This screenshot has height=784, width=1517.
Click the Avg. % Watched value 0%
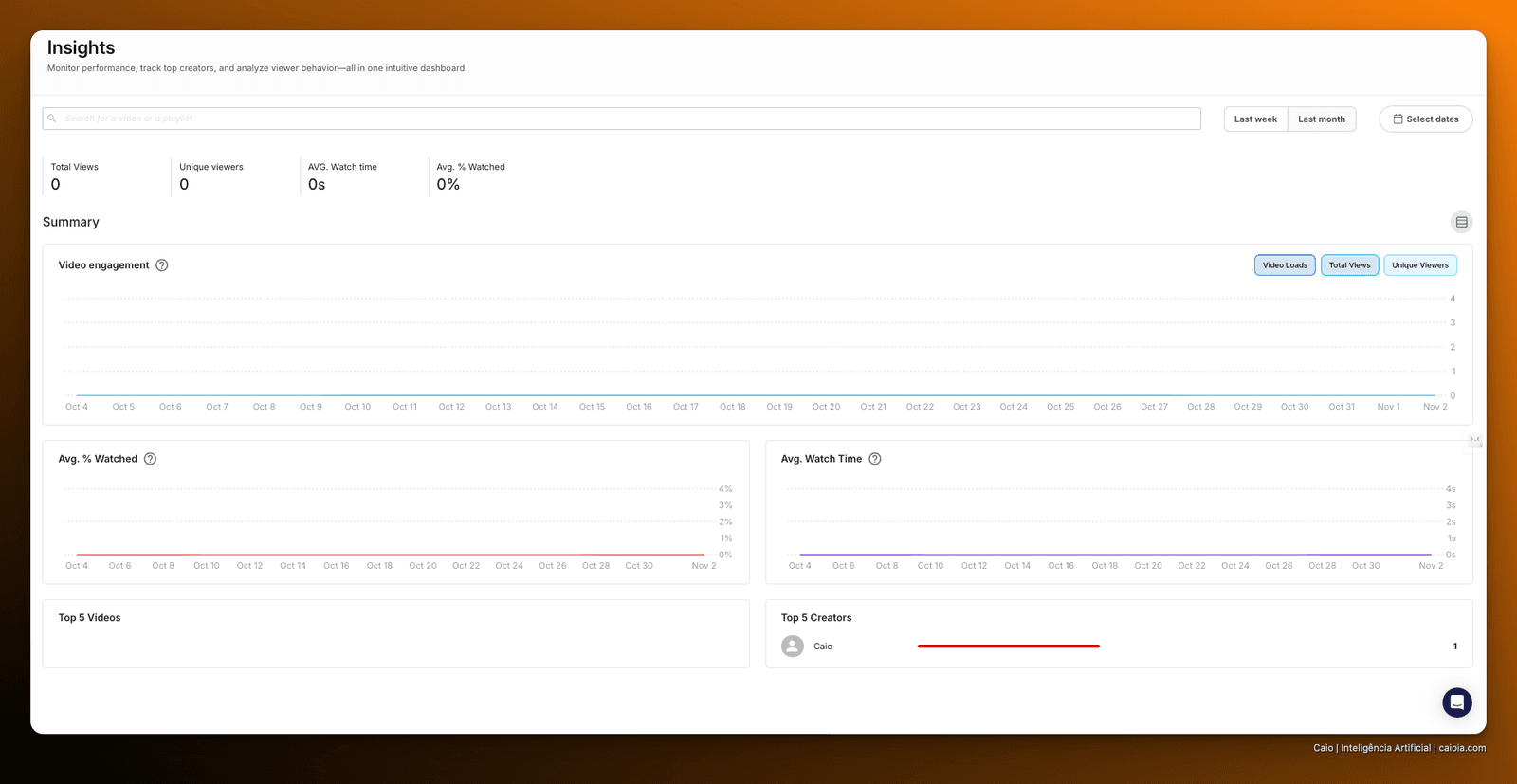pyautogui.click(x=448, y=185)
